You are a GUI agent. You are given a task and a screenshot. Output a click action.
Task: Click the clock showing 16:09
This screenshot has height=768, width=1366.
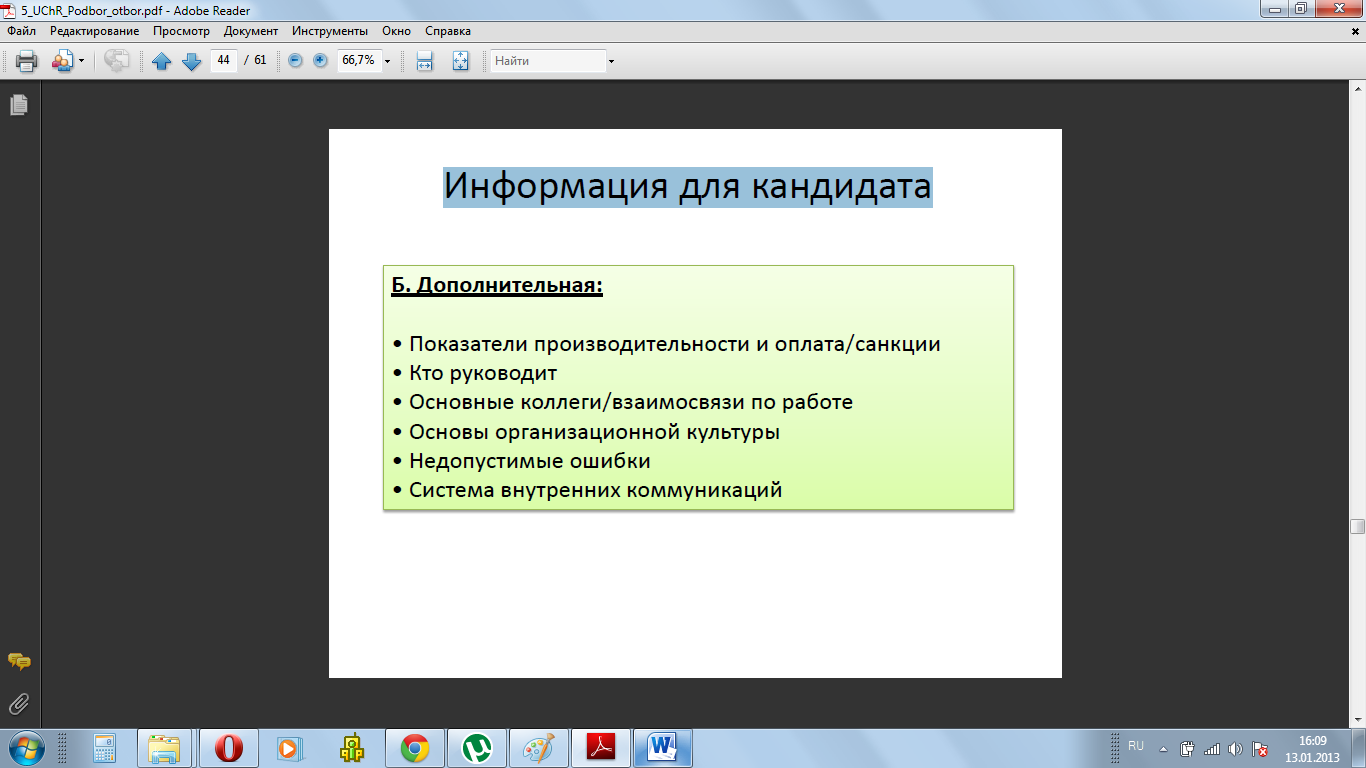pyautogui.click(x=1312, y=741)
